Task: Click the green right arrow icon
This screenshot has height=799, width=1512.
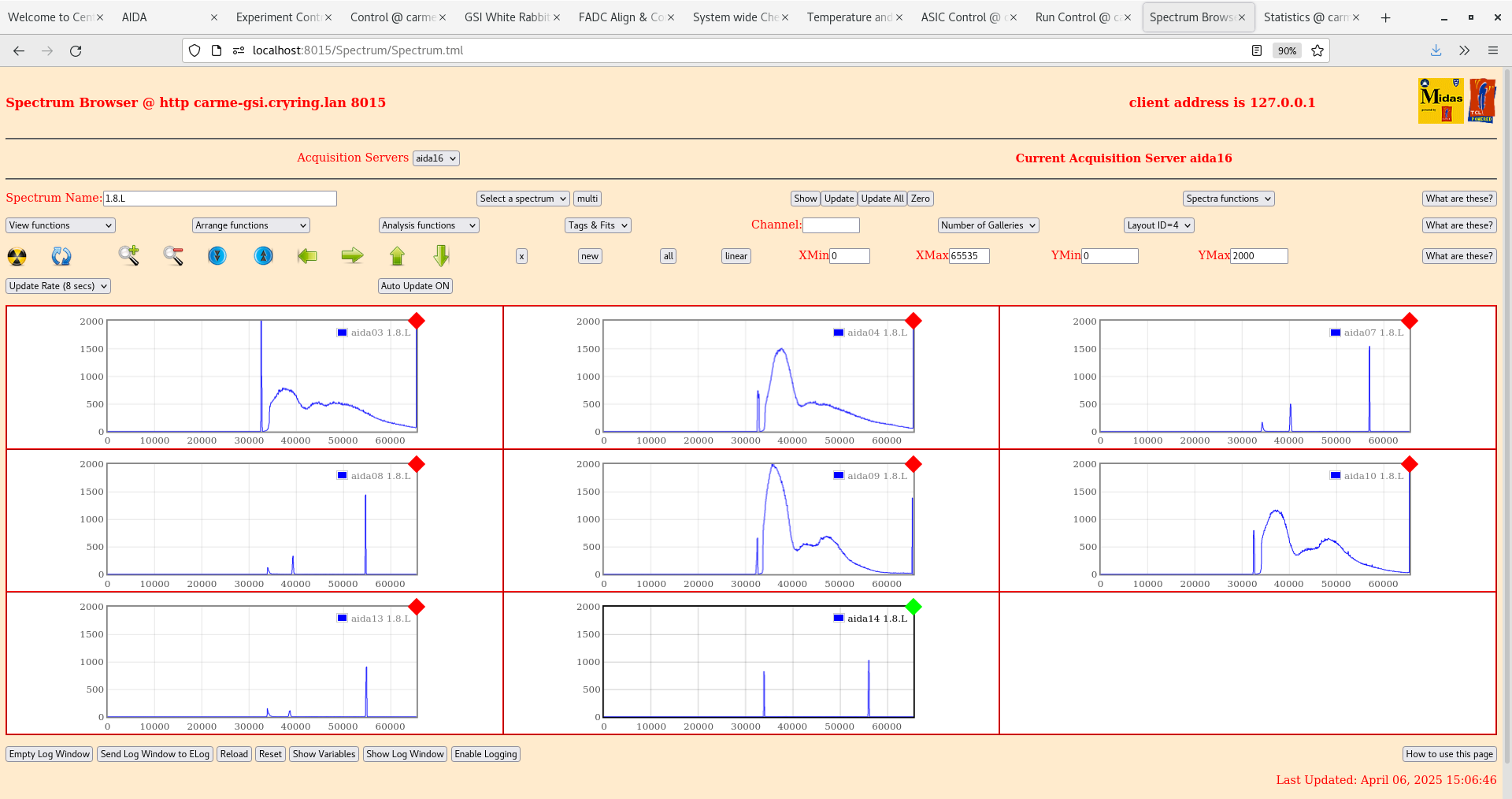Action: coord(352,255)
